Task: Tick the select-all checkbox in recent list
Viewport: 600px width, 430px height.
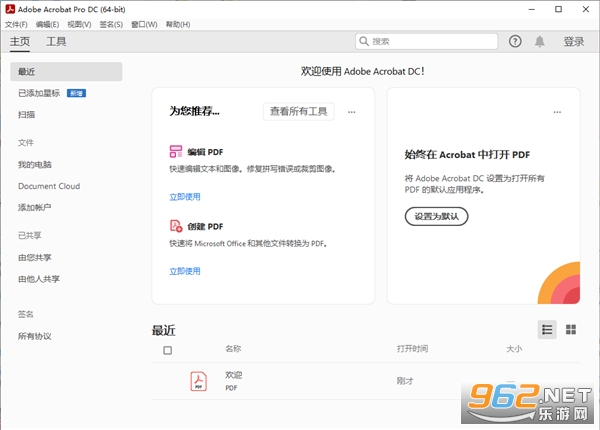Action: [168, 350]
